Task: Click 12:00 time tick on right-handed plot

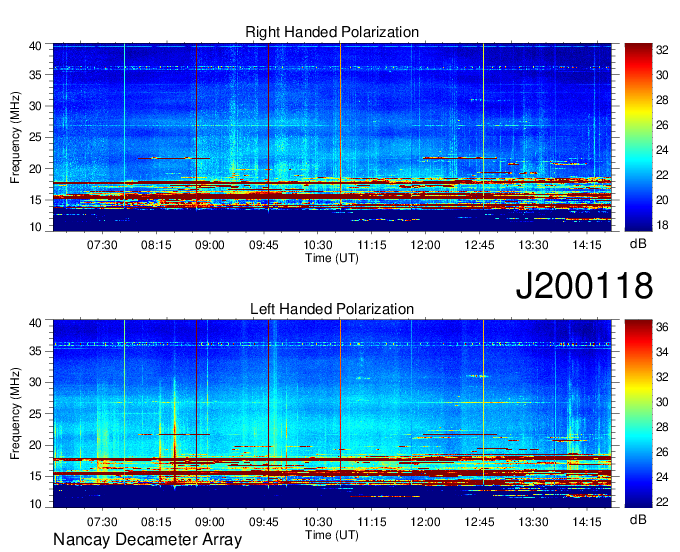Action: point(425,245)
